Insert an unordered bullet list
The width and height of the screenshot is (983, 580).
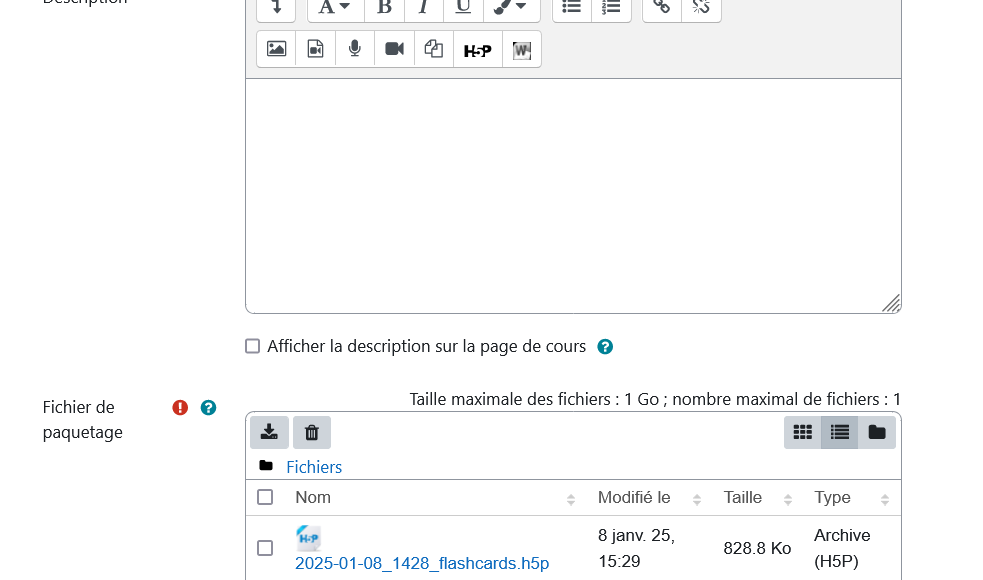pos(572,8)
